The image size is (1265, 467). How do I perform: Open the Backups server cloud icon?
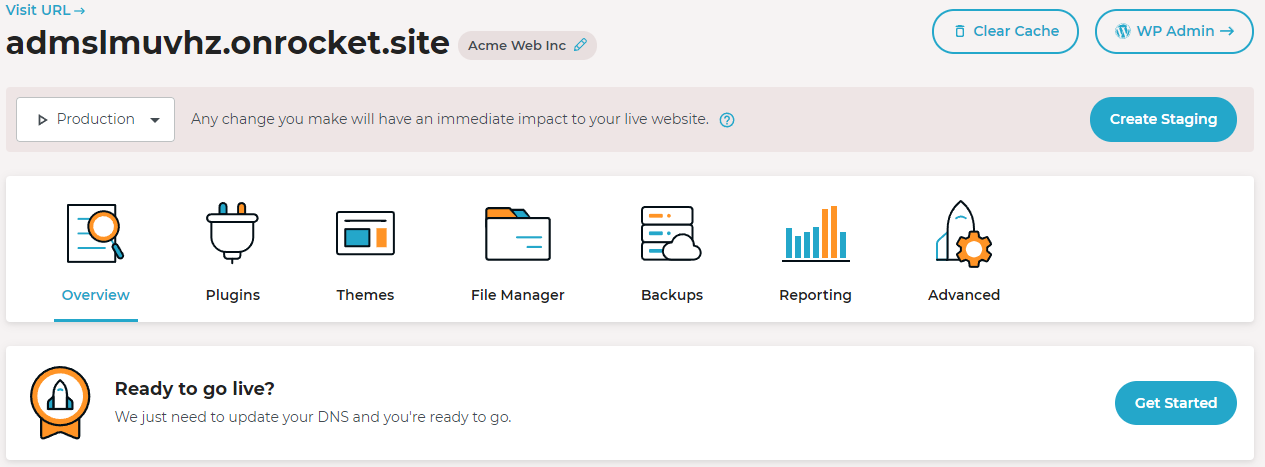671,233
